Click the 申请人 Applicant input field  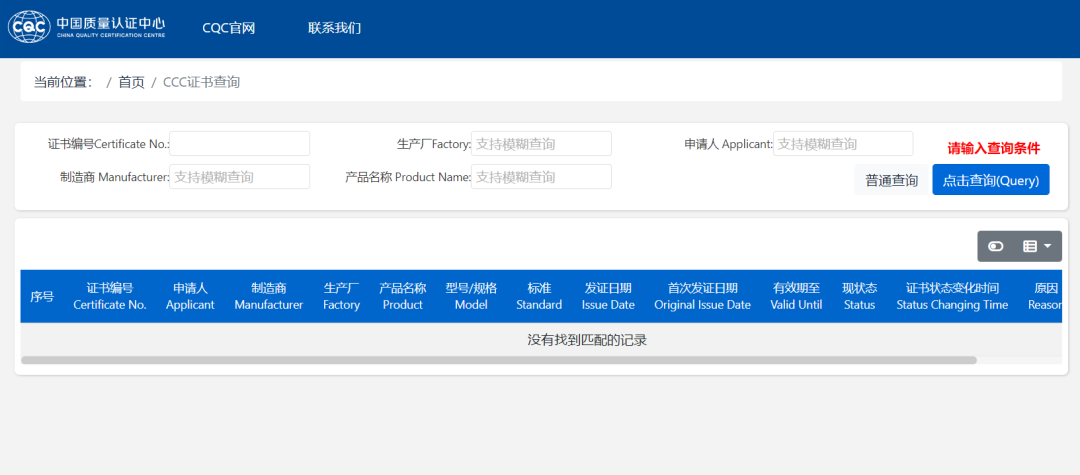[843, 144]
